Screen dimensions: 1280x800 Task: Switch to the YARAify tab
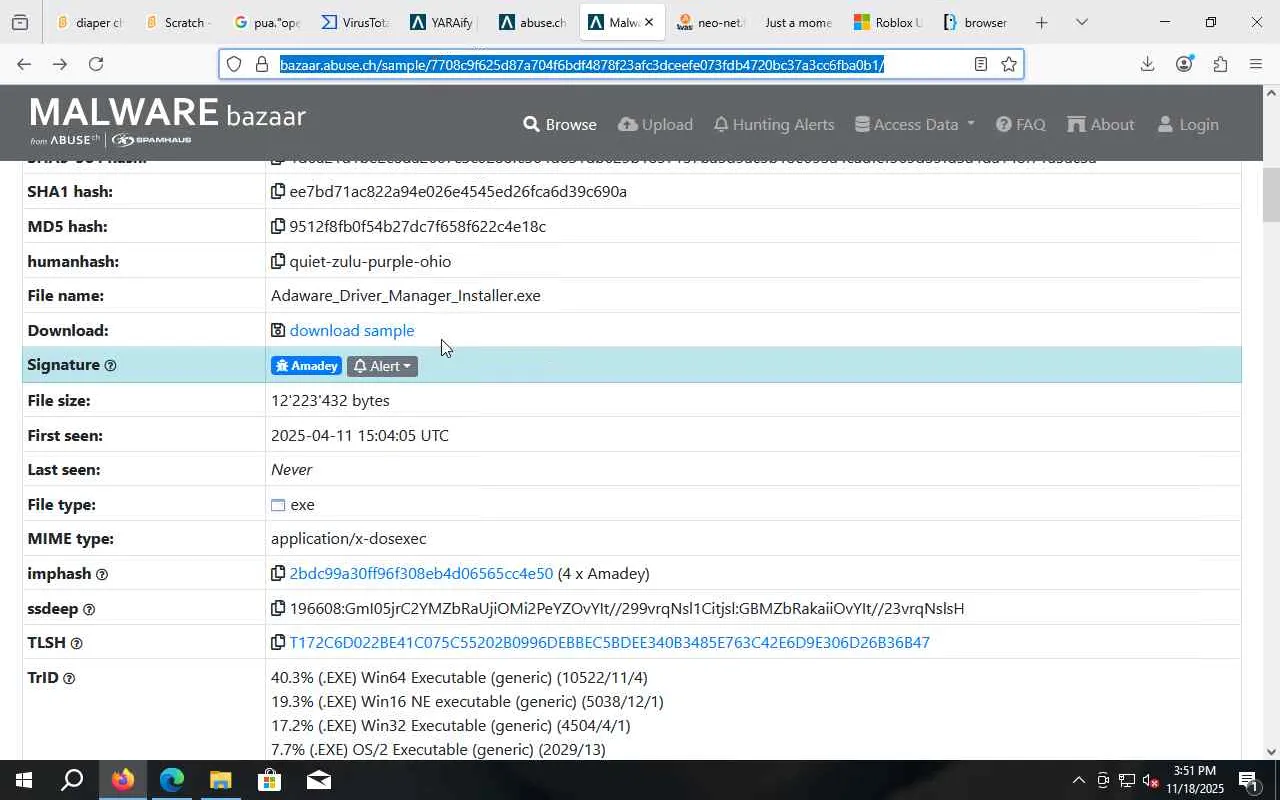click(443, 22)
